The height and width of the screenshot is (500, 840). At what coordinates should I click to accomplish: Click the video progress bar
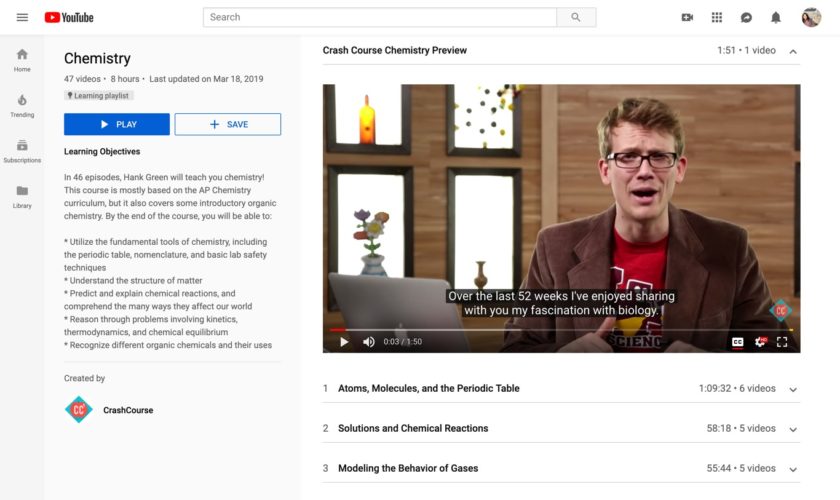[x=560, y=329]
